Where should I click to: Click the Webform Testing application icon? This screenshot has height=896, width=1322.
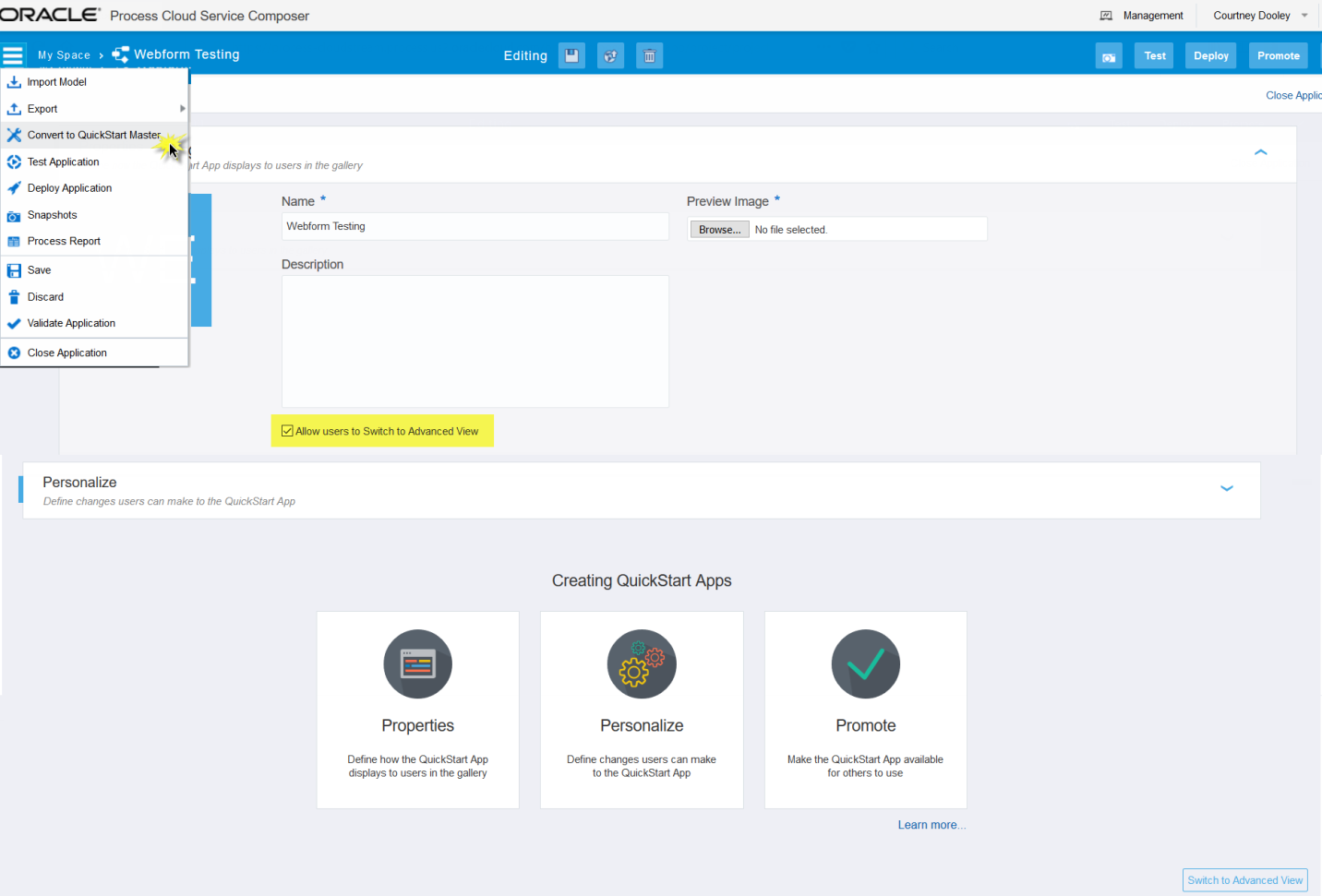[120, 54]
